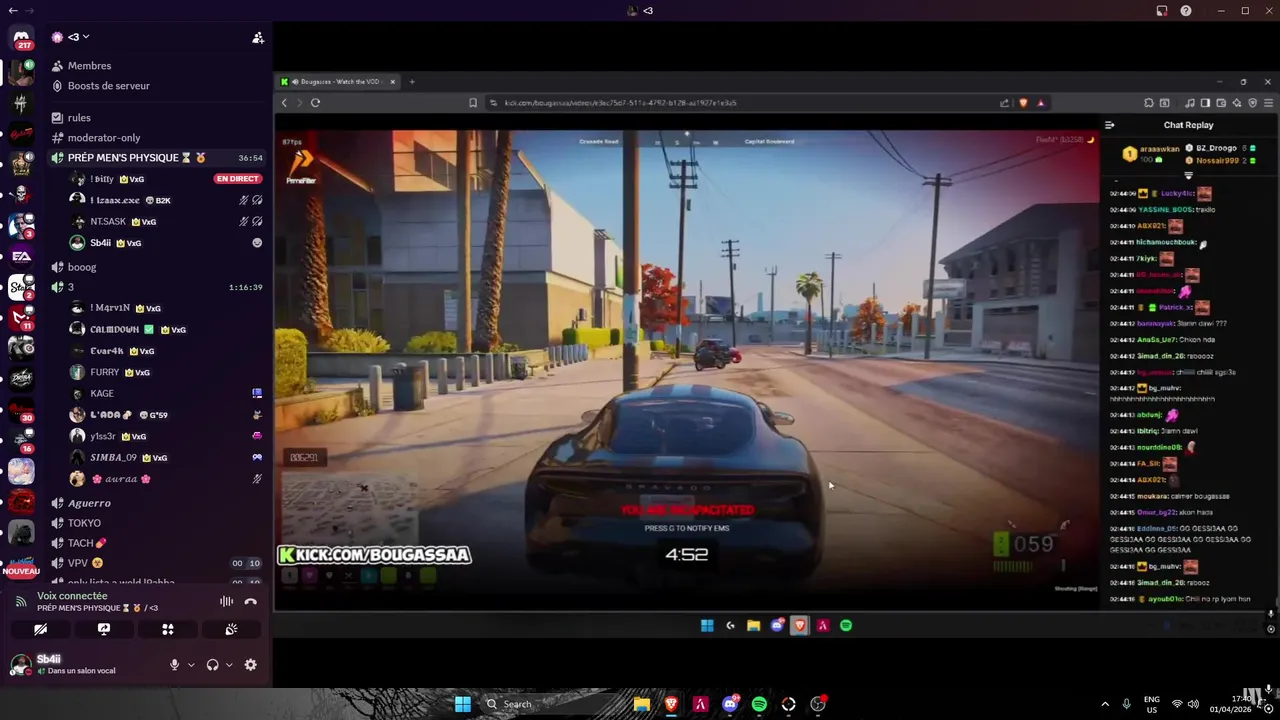Open the activities launcher button
The width and height of the screenshot is (1280, 720).
168,629
